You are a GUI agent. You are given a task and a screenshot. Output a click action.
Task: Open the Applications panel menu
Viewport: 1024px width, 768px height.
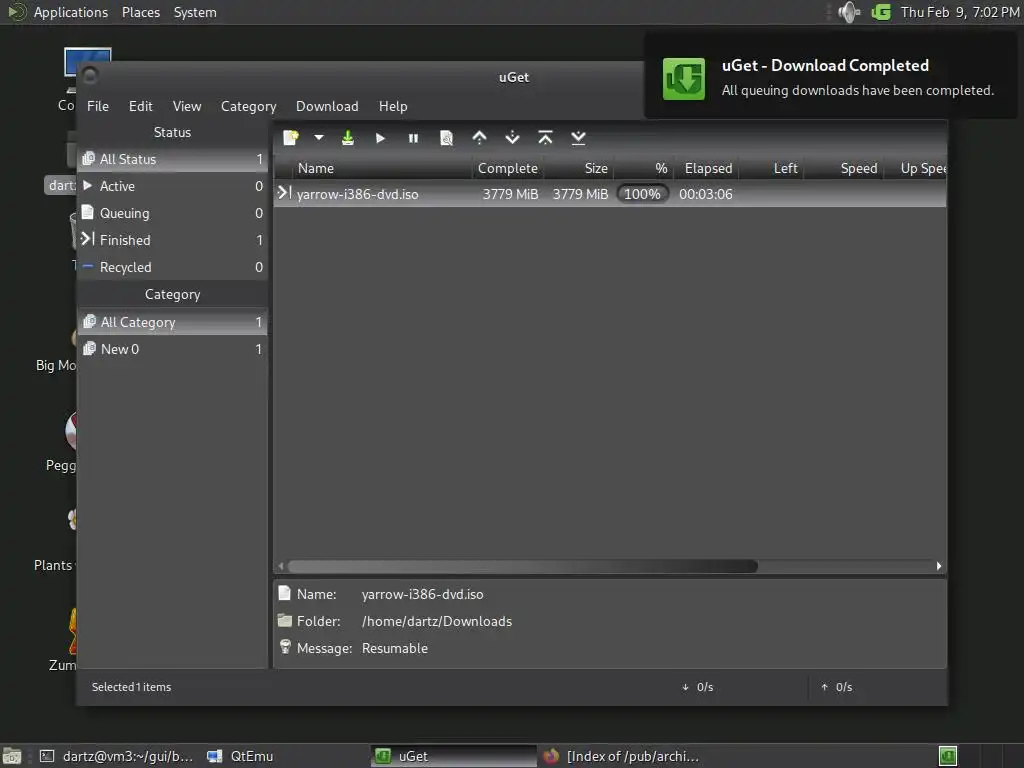[71, 12]
